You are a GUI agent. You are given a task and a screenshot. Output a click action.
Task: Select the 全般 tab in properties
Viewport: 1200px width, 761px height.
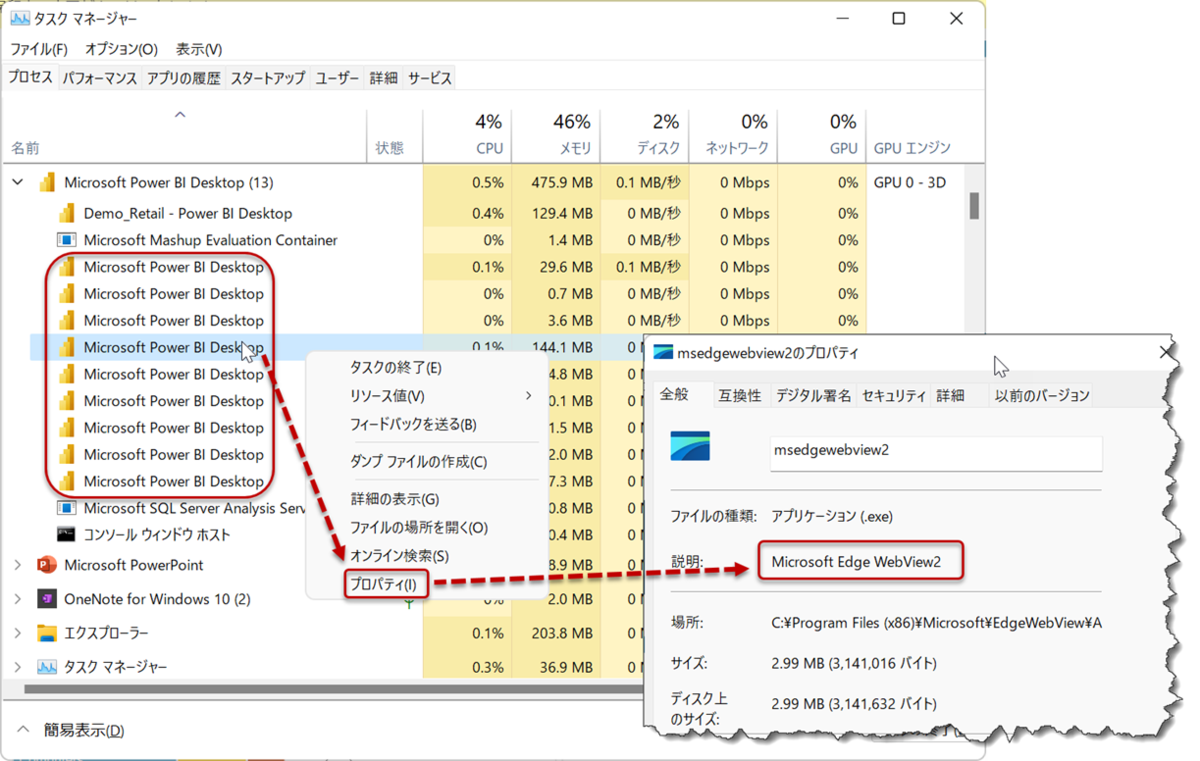(x=674, y=394)
